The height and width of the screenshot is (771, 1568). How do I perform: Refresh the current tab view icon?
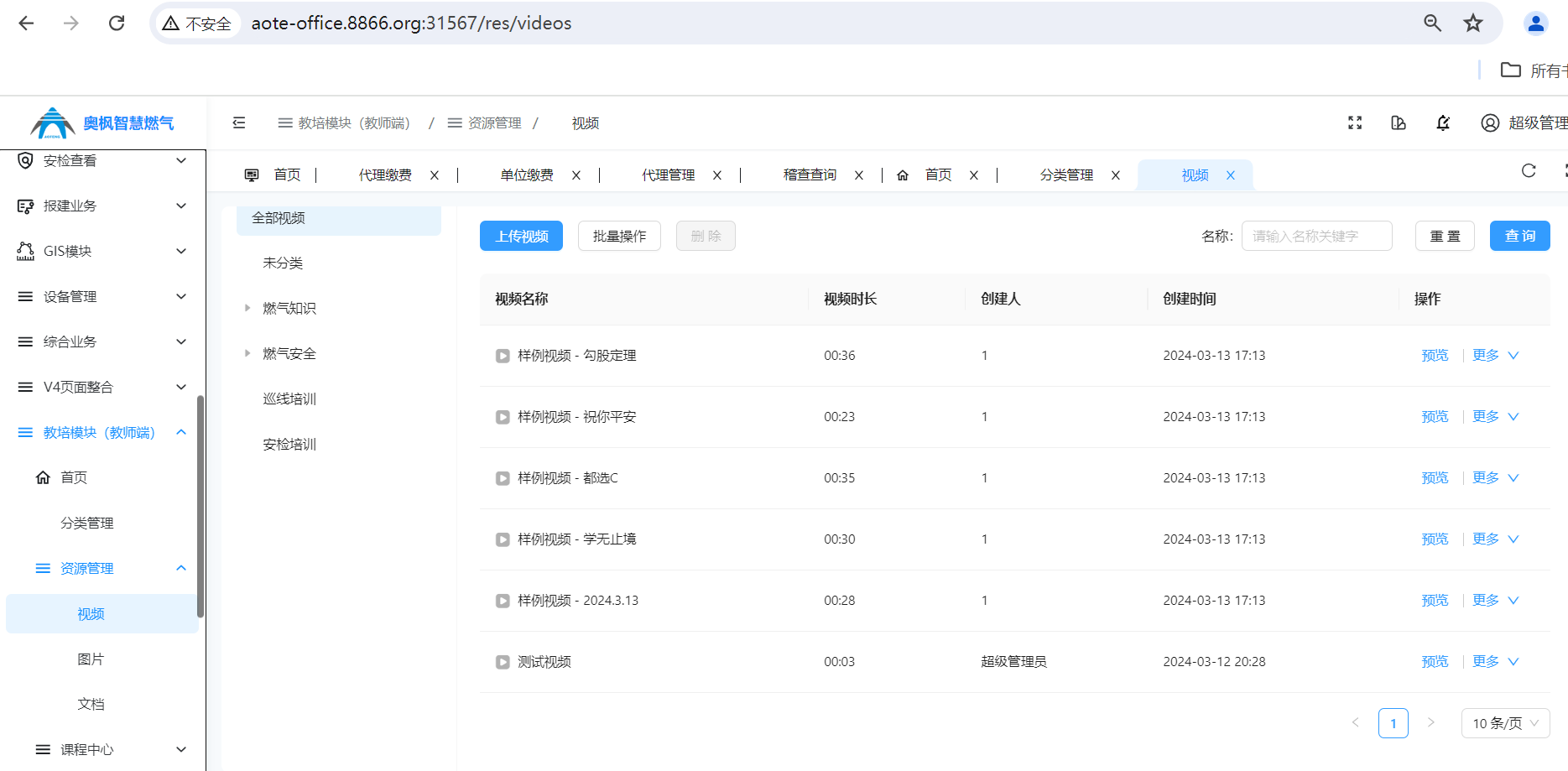(1529, 171)
